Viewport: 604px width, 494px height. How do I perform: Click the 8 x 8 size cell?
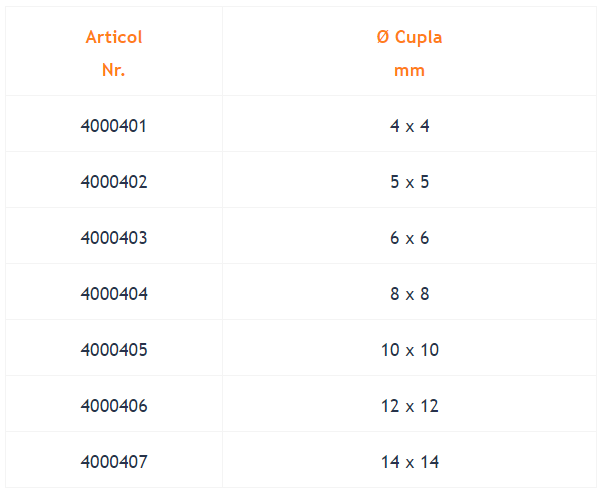(x=409, y=294)
